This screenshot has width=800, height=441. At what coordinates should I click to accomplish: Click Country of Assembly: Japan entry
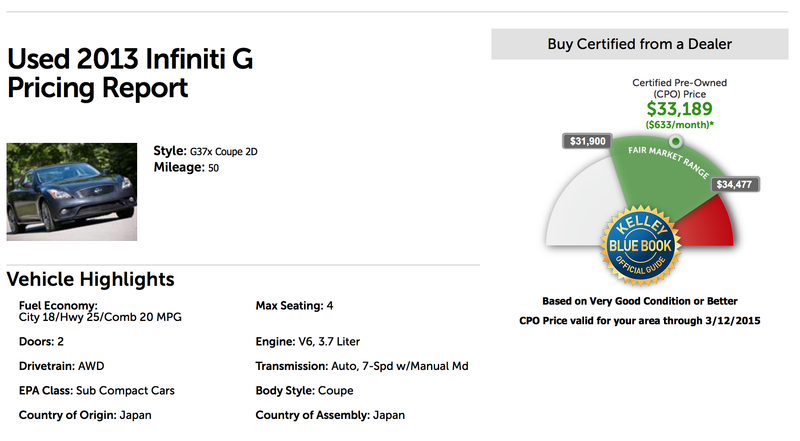(330, 415)
